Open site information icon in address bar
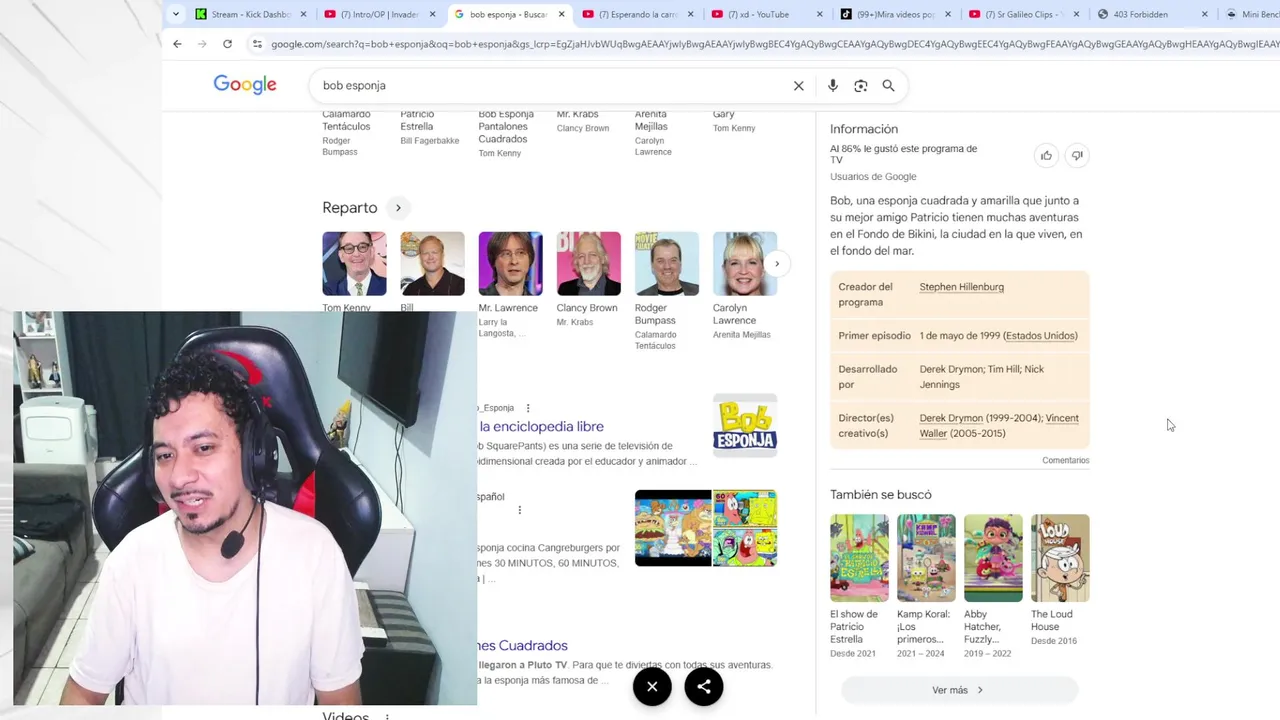The width and height of the screenshot is (1280, 720). point(257,44)
